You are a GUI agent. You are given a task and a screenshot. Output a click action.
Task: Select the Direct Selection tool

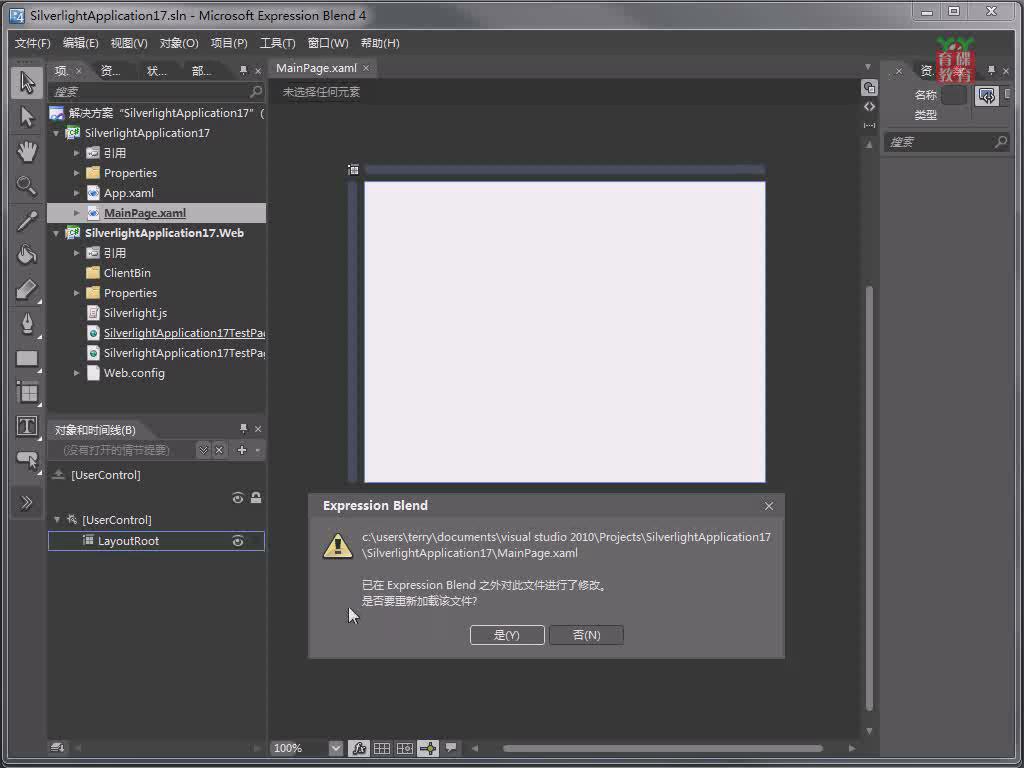pyautogui.click(x=27, y=118)
